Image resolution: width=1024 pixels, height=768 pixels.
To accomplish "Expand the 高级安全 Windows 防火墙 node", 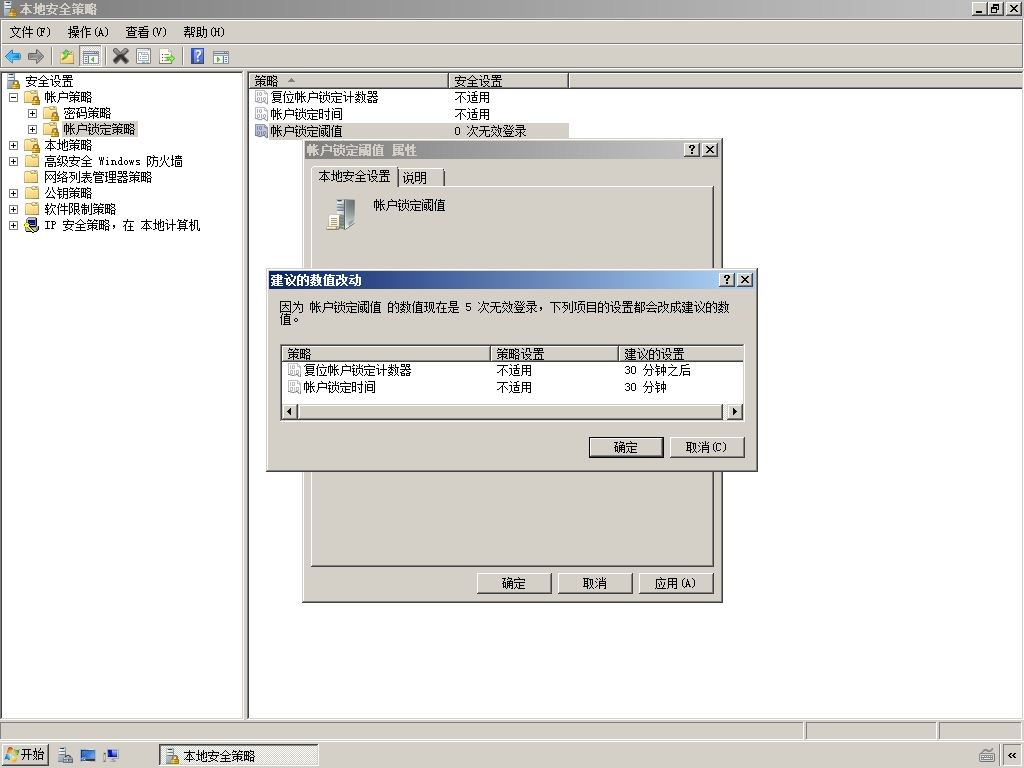I will pyautogui.click(x=13, y=161).
